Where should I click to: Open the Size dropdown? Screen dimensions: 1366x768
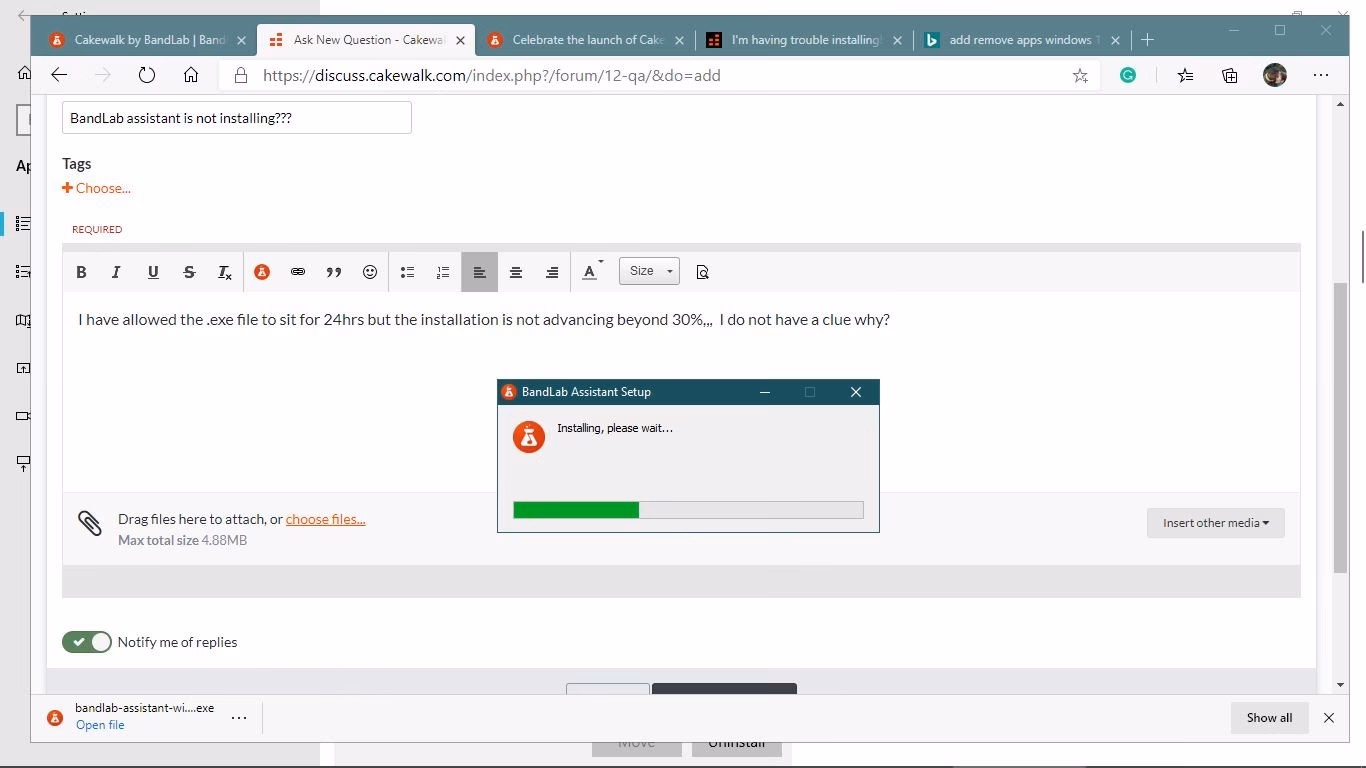(x=649, y=271)
